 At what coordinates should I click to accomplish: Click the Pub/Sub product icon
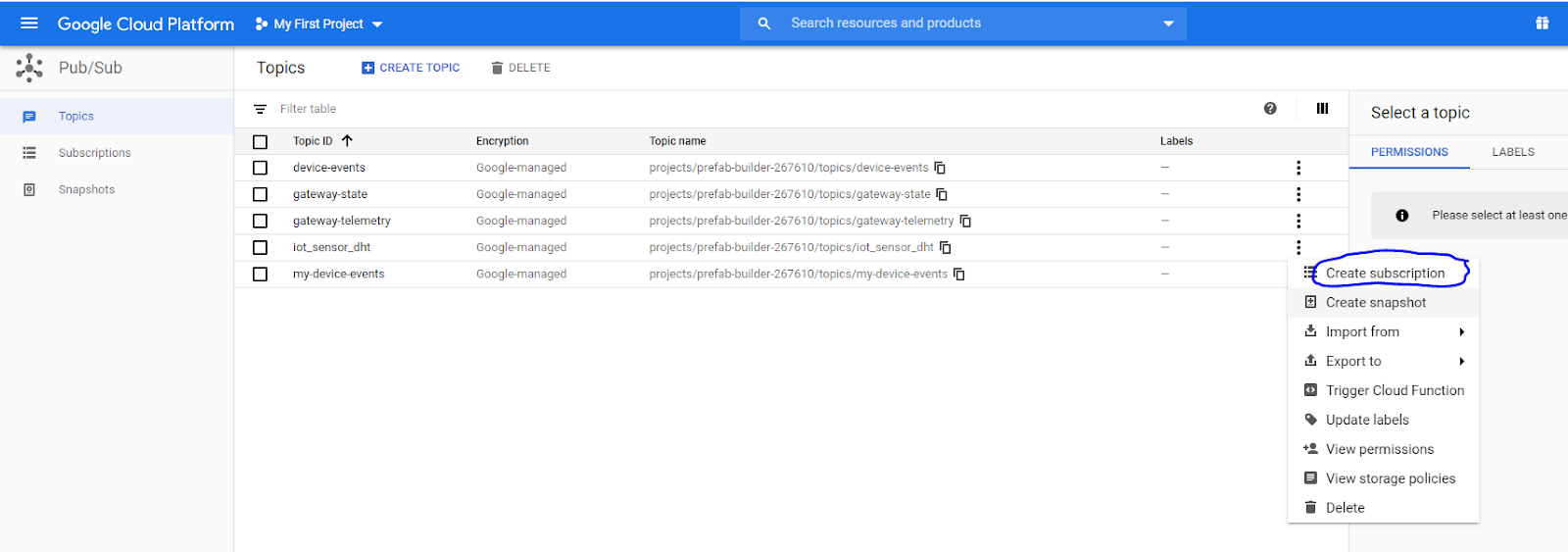click(29, 68)
